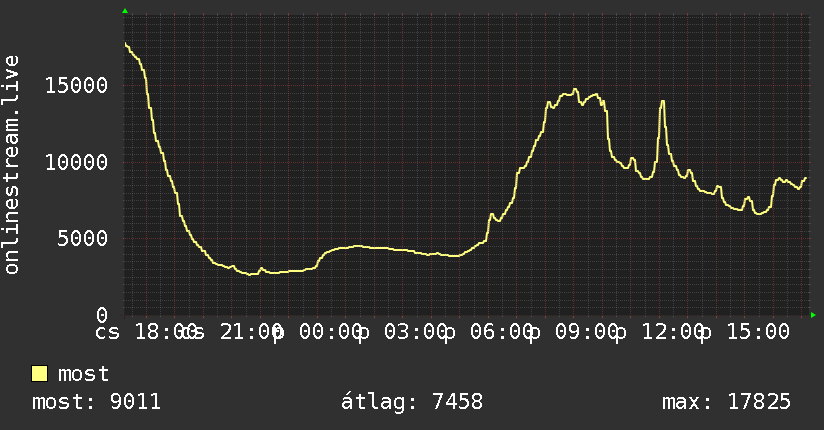Viewport: 824px width, 430px height.
Task: Click the green arrow ending the x-axis
Action: (813, 315)
